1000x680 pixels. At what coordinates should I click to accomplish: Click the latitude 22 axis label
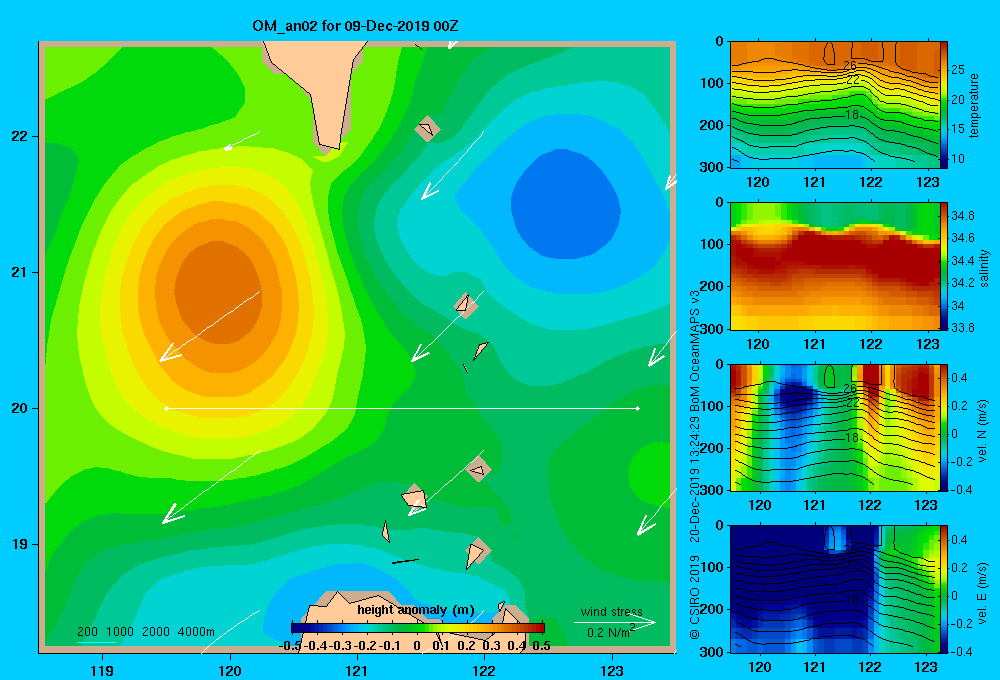click(x=20, y=136)
